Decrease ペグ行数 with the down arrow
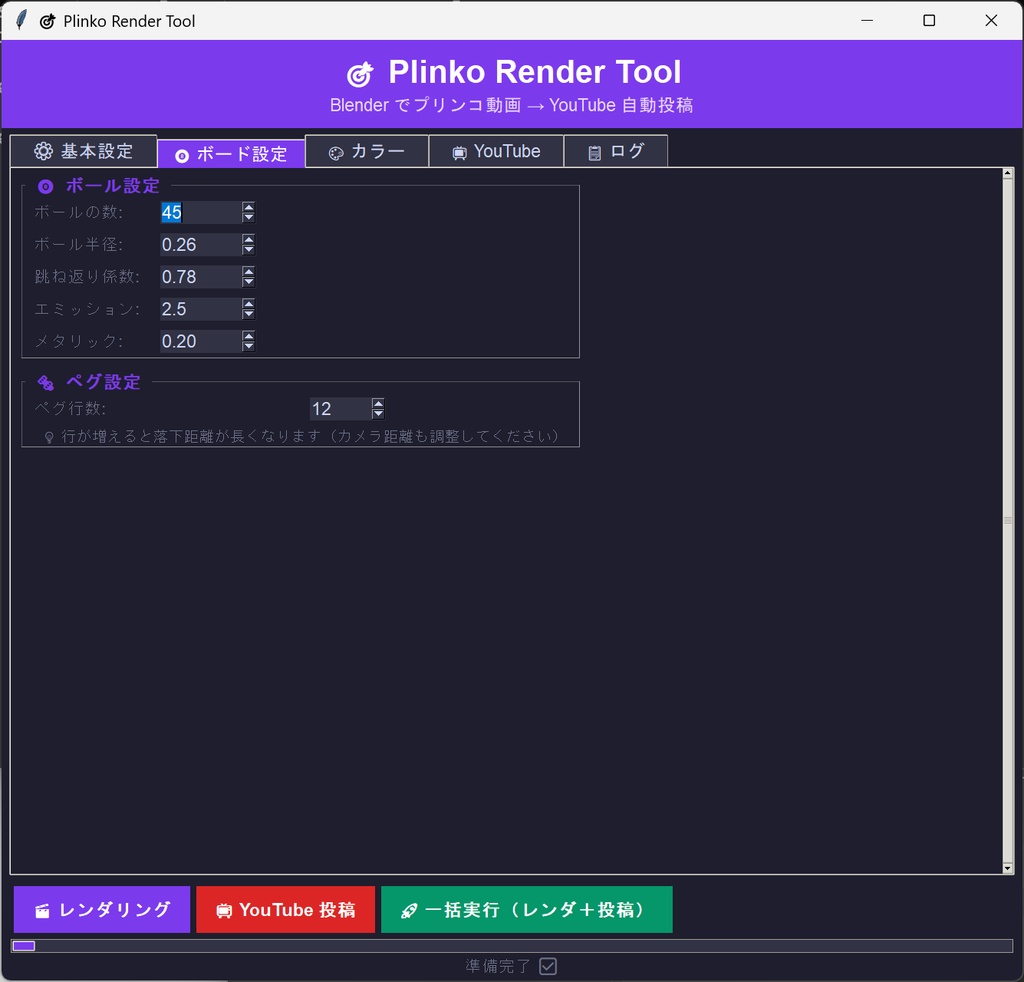Image resolution: width=1024 pixels, height=982 pixels. [378, 413]
